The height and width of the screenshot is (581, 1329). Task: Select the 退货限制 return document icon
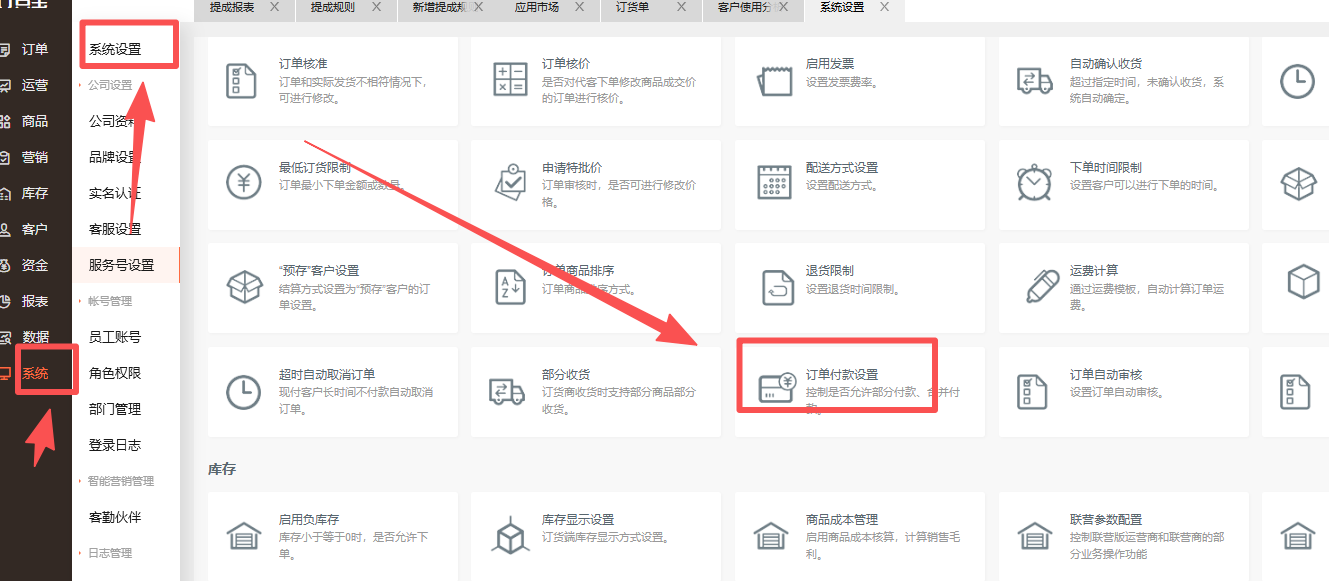(x=776, y=286)
